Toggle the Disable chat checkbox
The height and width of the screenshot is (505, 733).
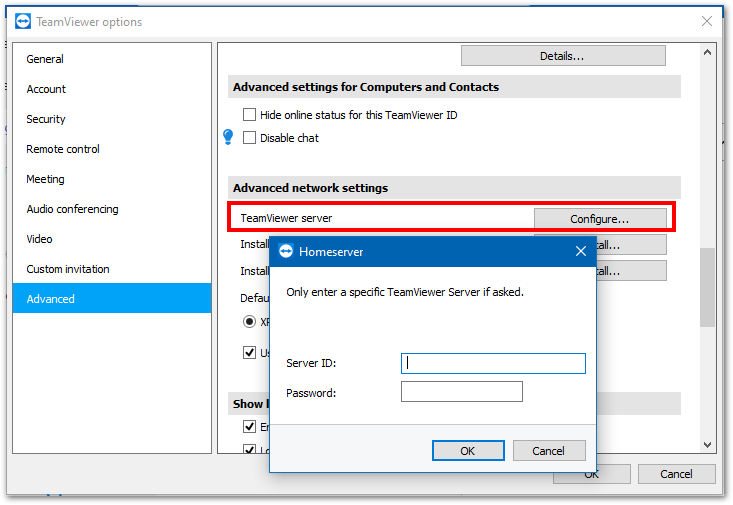[x=249, y=137]
